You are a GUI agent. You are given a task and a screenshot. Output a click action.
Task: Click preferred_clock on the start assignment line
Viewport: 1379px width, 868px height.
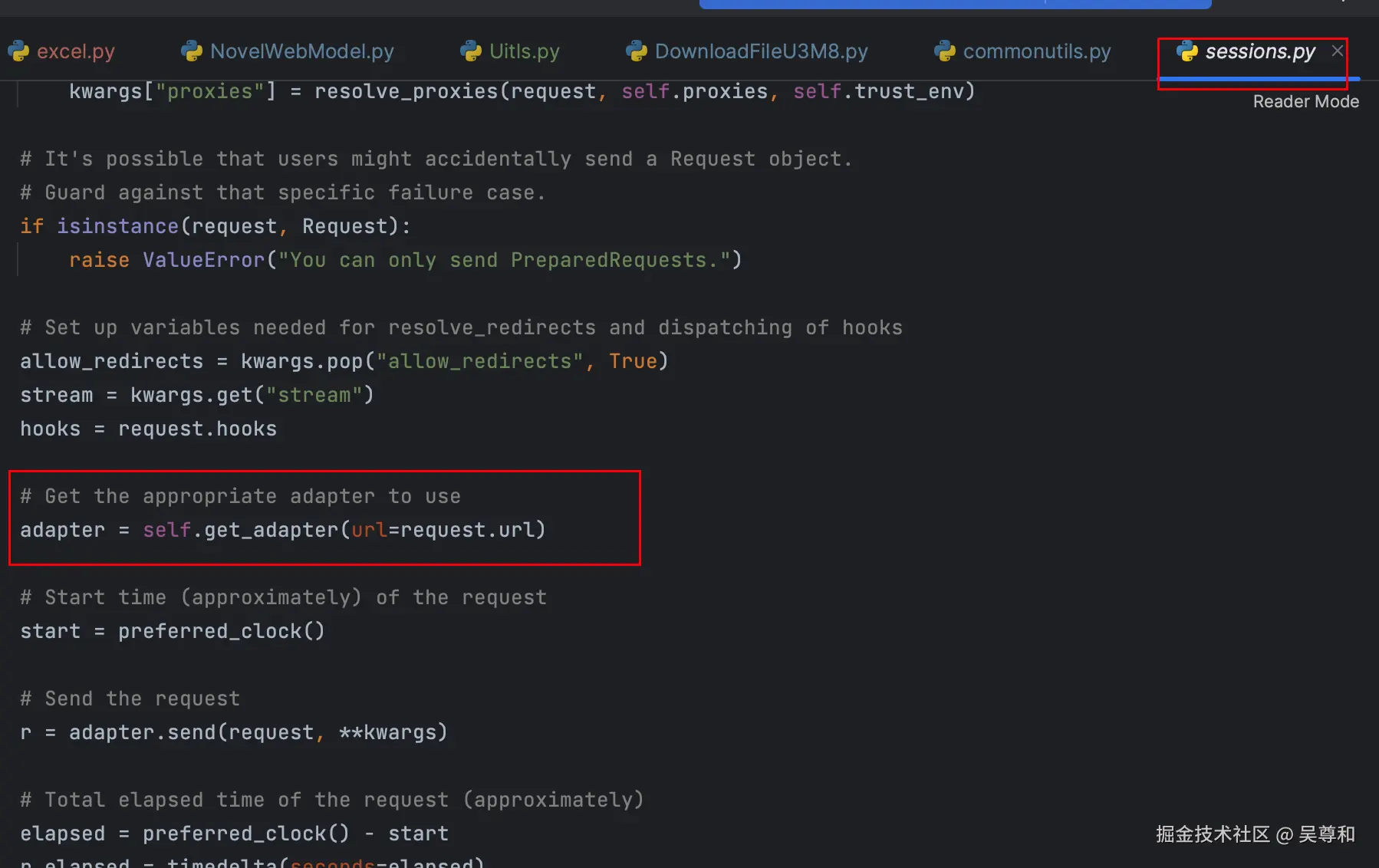(x=209, y=631)
